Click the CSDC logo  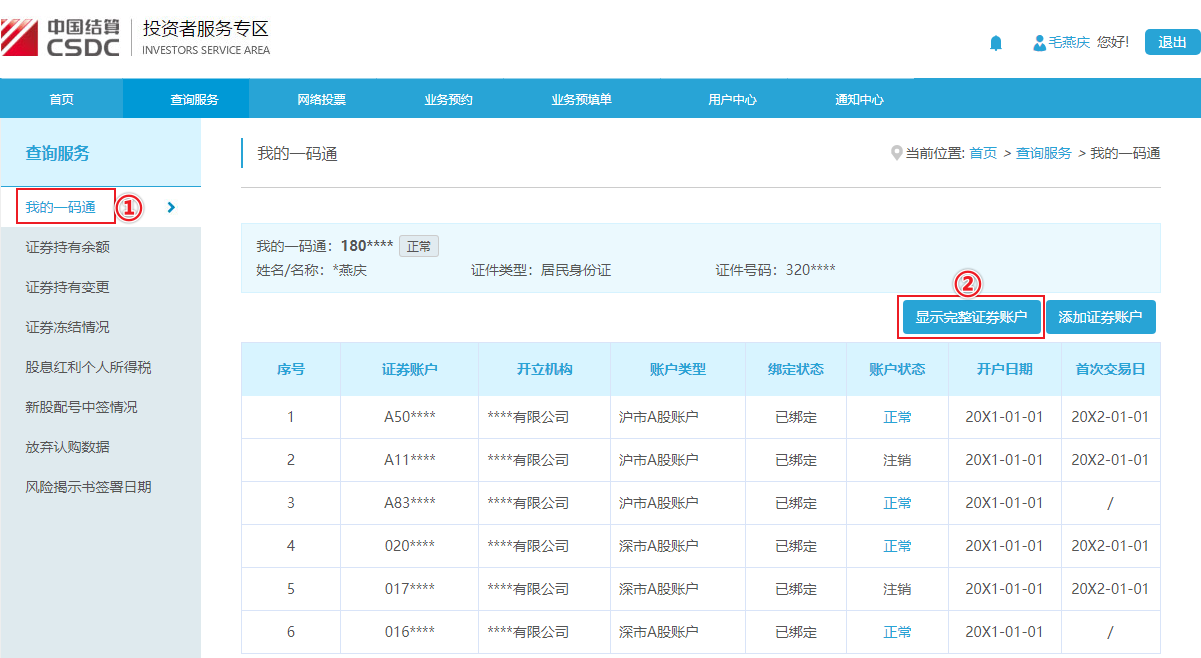[x=61, y=37]
